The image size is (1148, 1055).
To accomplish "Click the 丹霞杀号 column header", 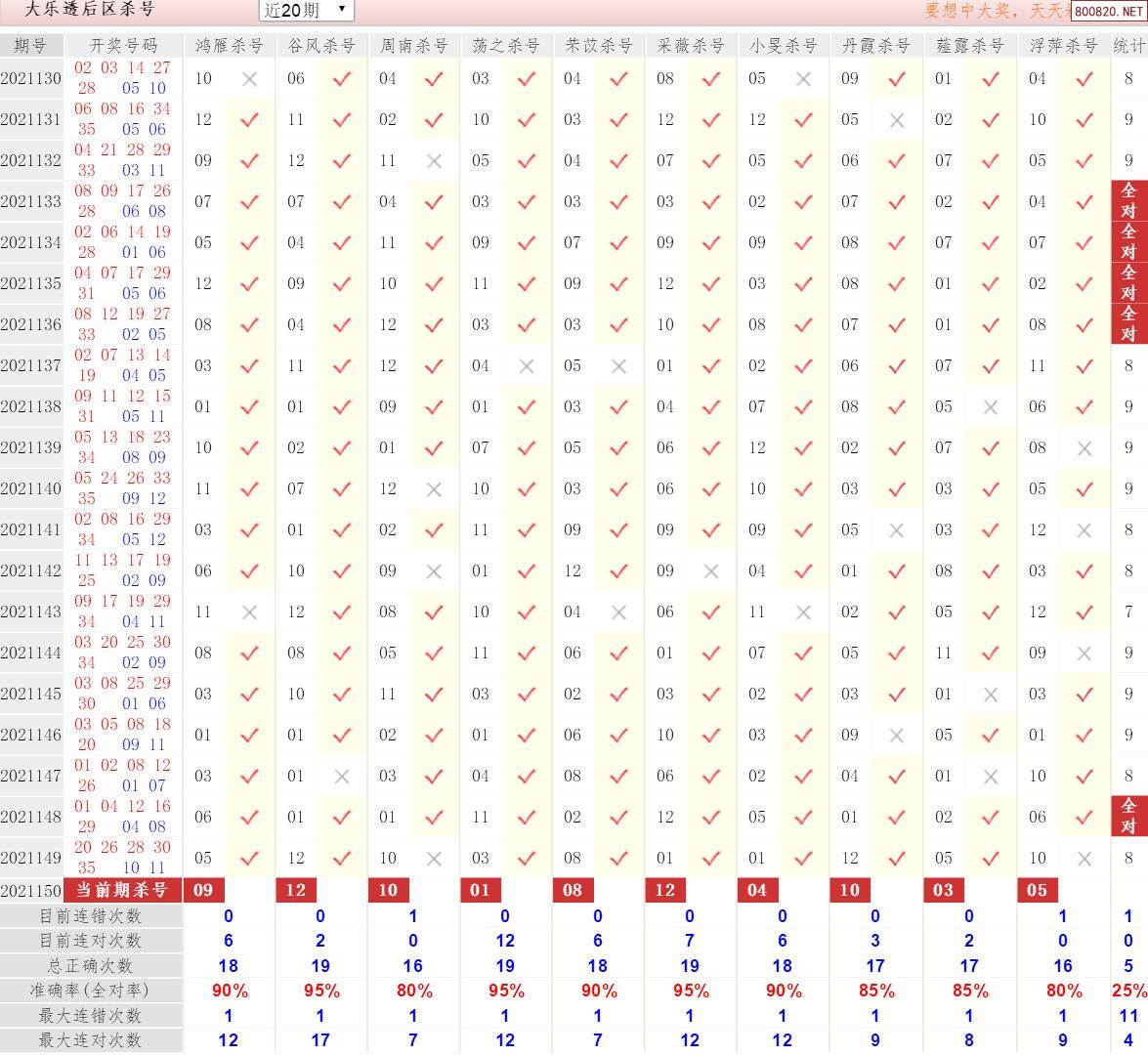I will pos(875,45).
